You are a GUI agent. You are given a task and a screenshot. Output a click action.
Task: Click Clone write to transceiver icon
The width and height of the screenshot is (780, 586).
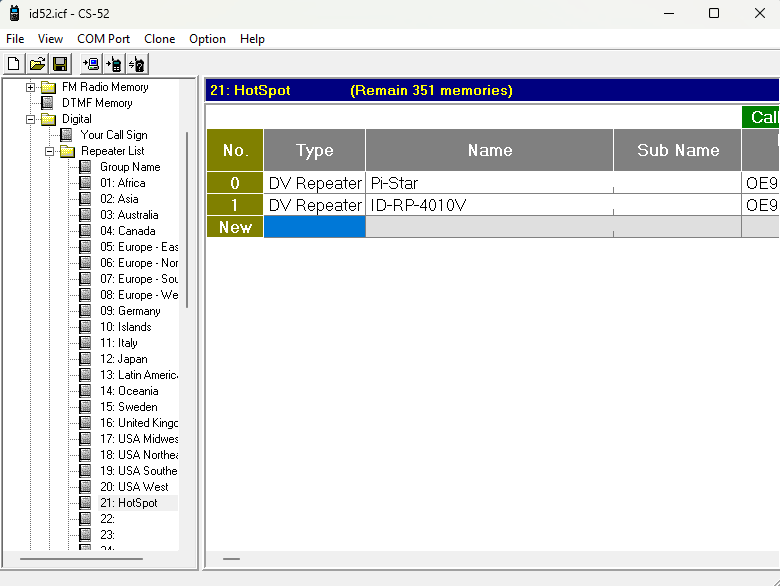click(114, 64)
